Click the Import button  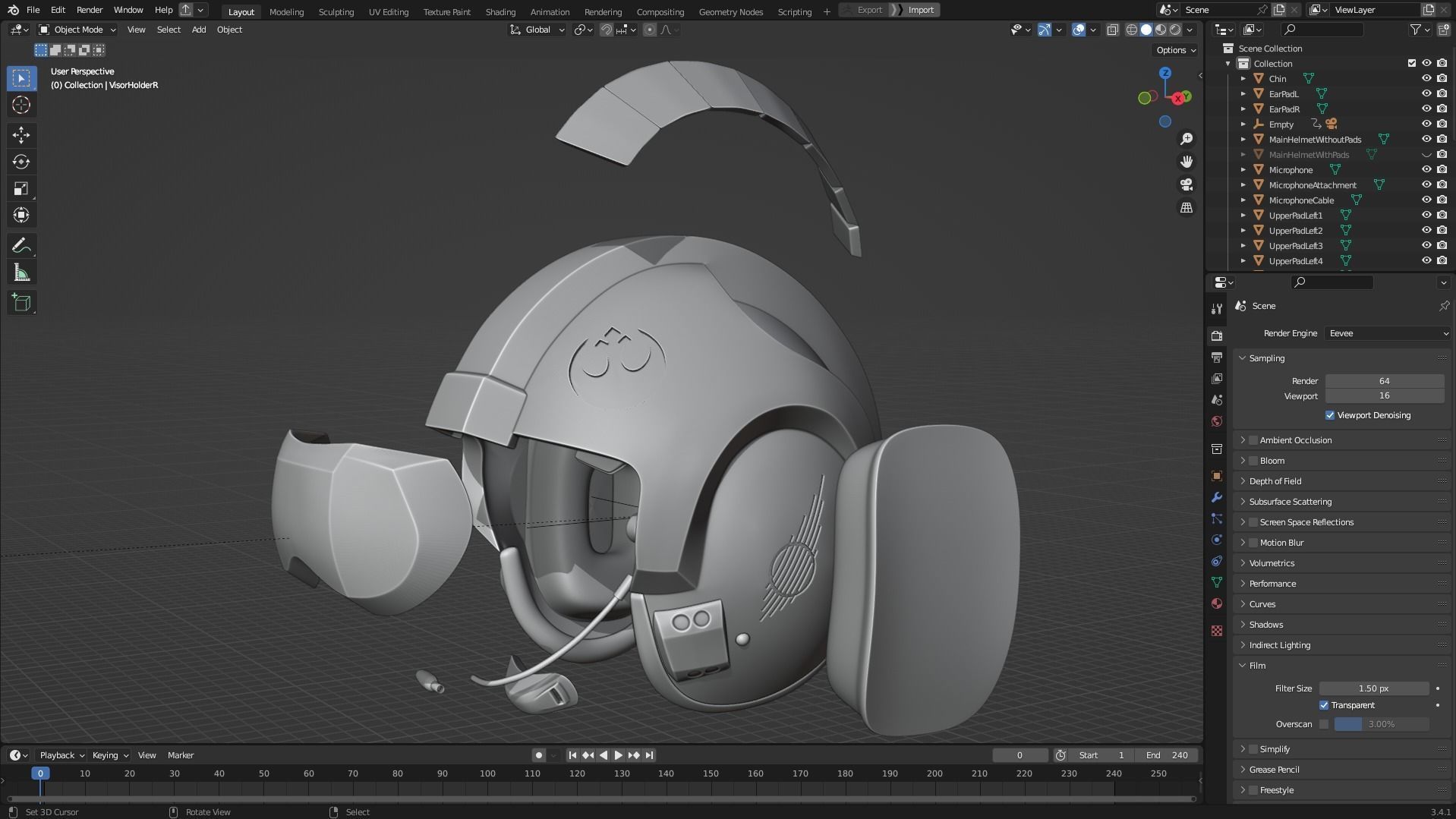tap(915, 10)
